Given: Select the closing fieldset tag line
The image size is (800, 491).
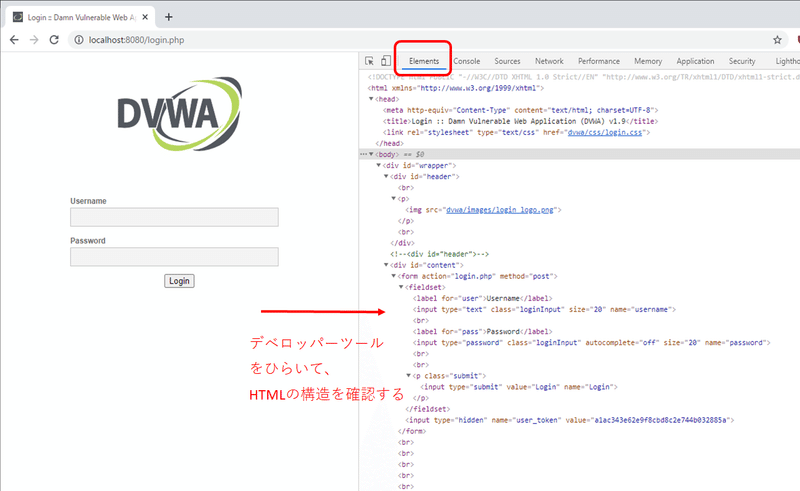Looking at the screenshot, I should tap(428, 409).
